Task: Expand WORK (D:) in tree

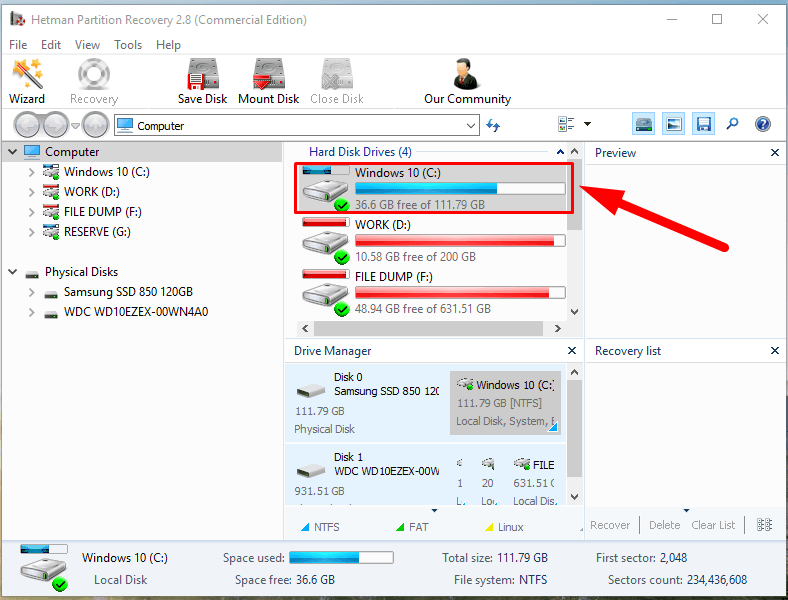Action: point(32,192)
